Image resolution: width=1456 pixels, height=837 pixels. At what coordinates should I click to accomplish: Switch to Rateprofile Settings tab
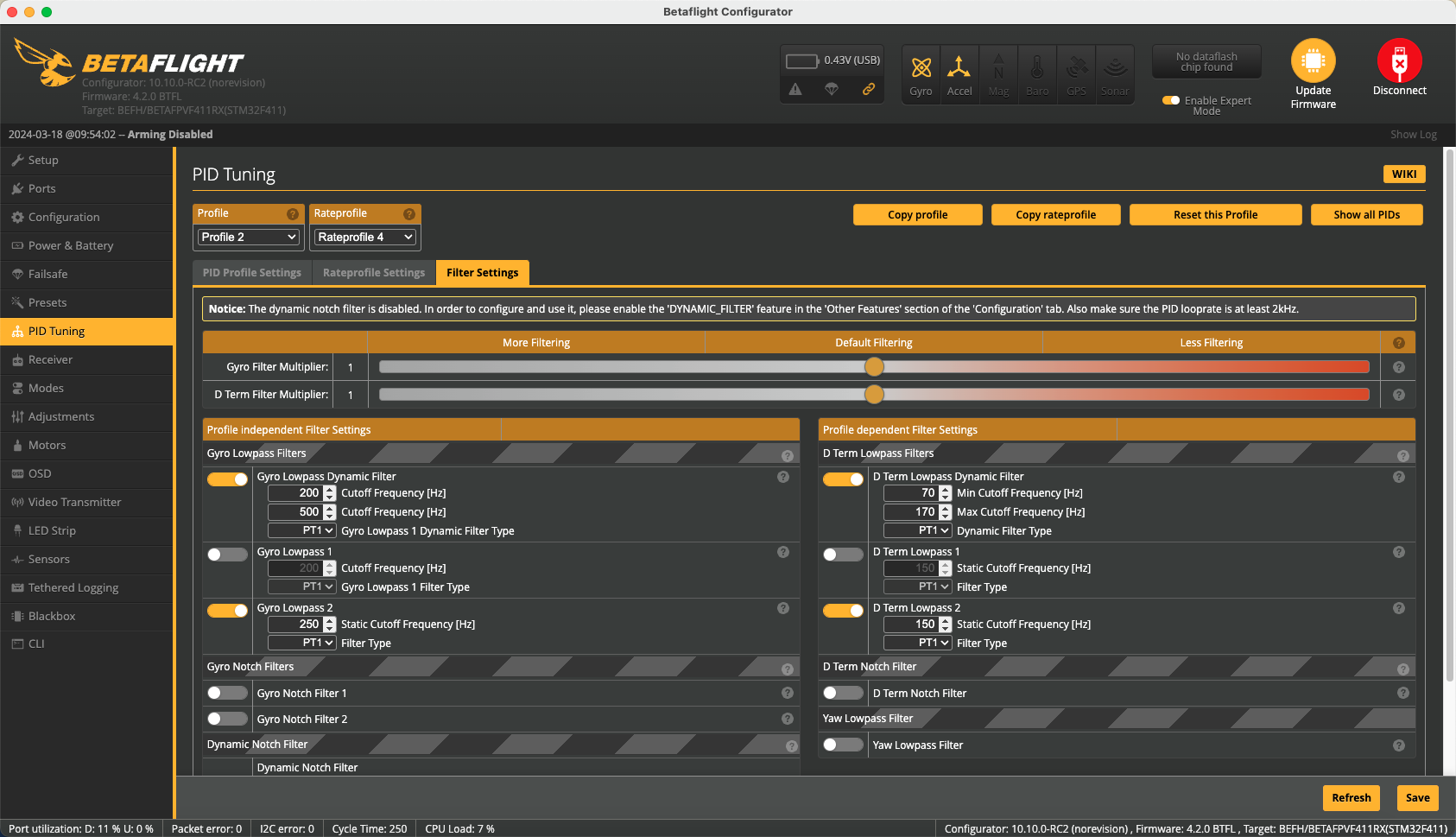coord(374,272)
